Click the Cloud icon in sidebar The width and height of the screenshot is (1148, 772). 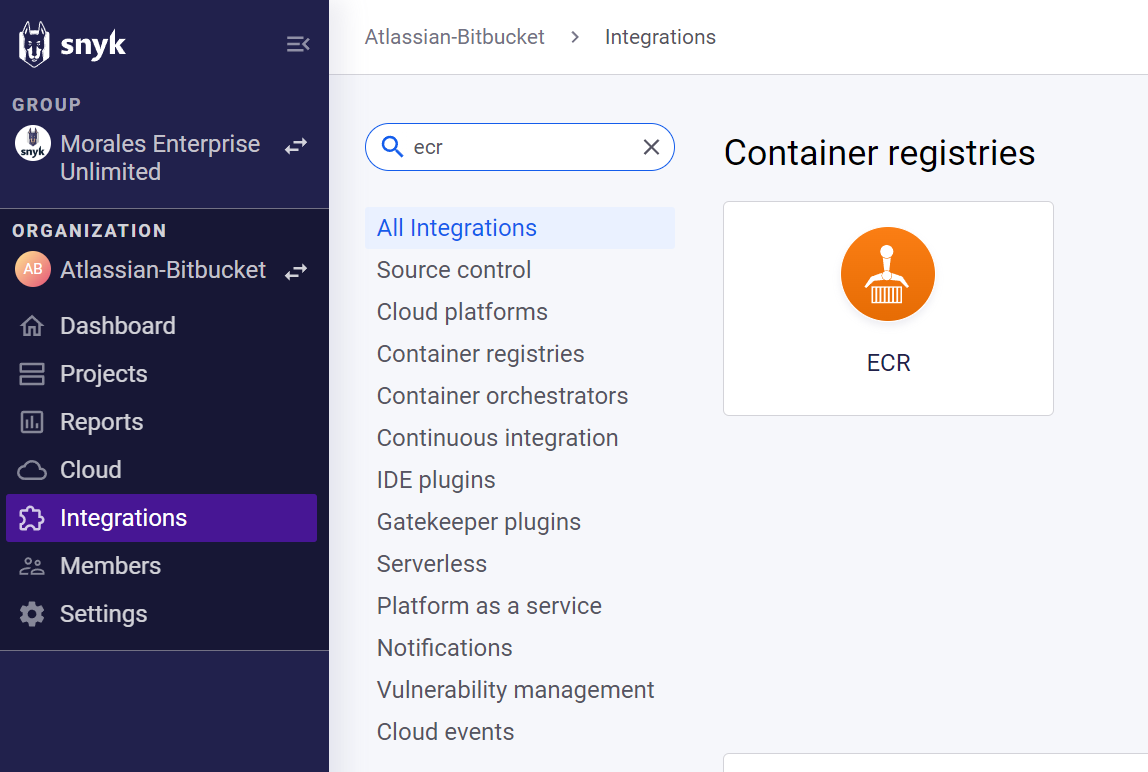31,470
